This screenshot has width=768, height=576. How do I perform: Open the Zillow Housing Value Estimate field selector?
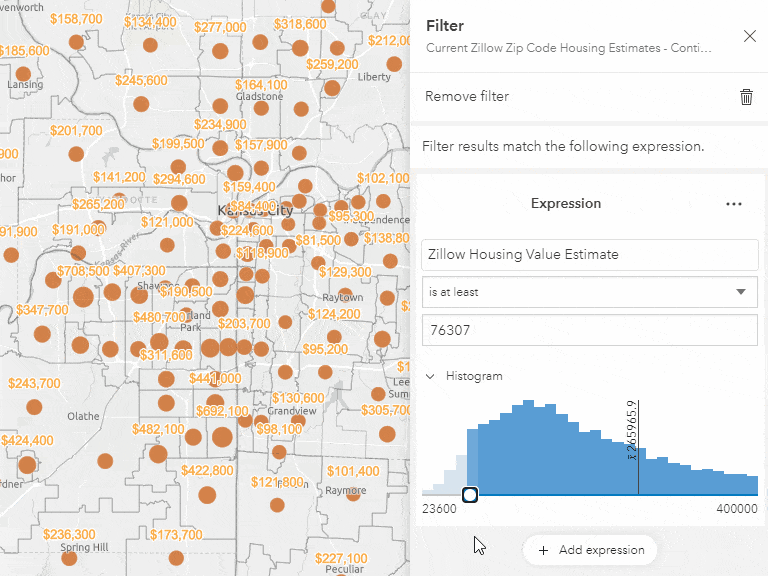coord(589,254)
